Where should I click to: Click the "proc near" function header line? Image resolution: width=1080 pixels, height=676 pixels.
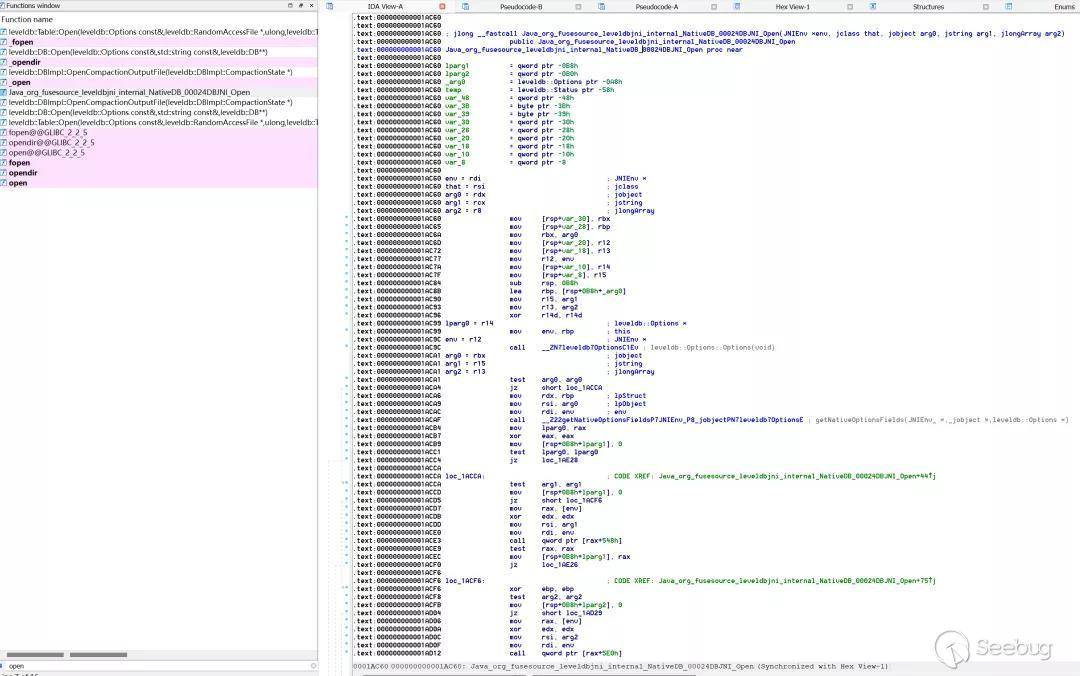coord(594,50)
